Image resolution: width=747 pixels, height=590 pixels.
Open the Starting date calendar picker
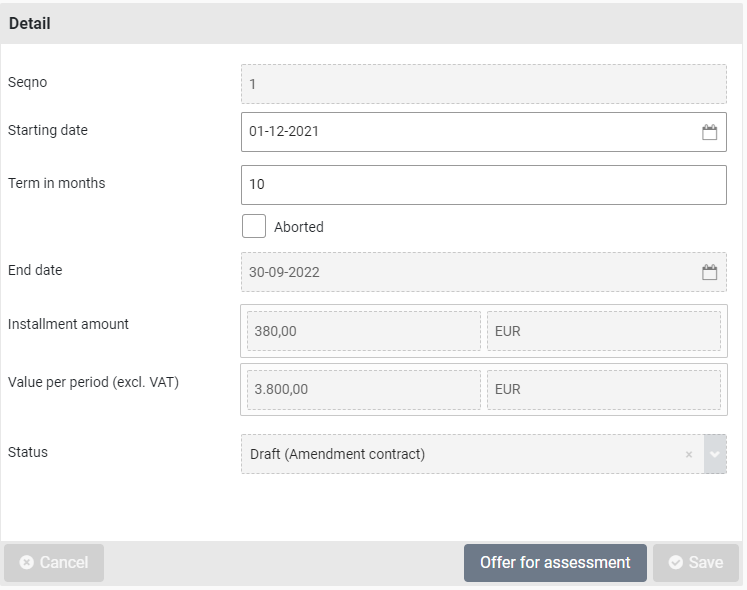(710, 132)
